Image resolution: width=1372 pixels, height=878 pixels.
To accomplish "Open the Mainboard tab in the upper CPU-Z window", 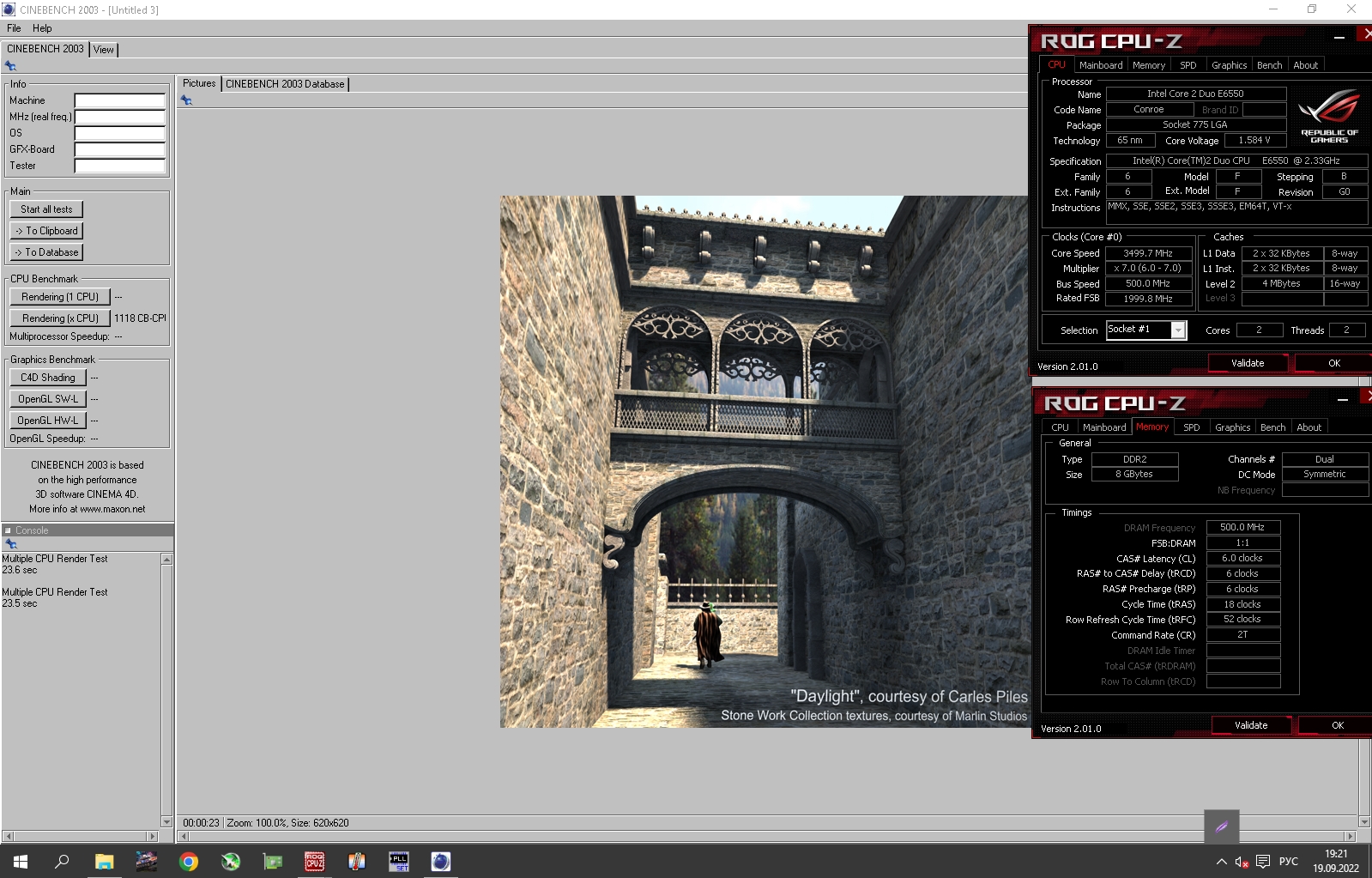I will 1101,65.
